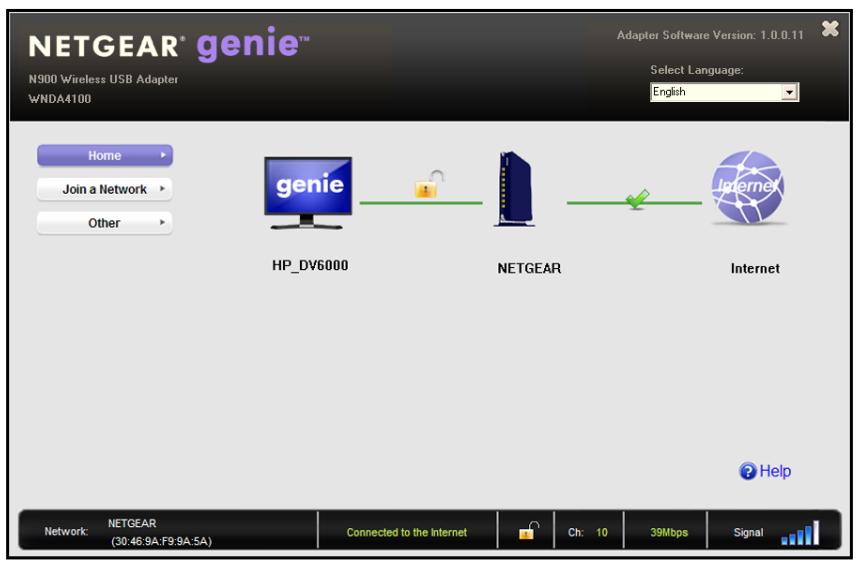Click the Ch: label in the status bar
The image size is (856, 562).
575,533
